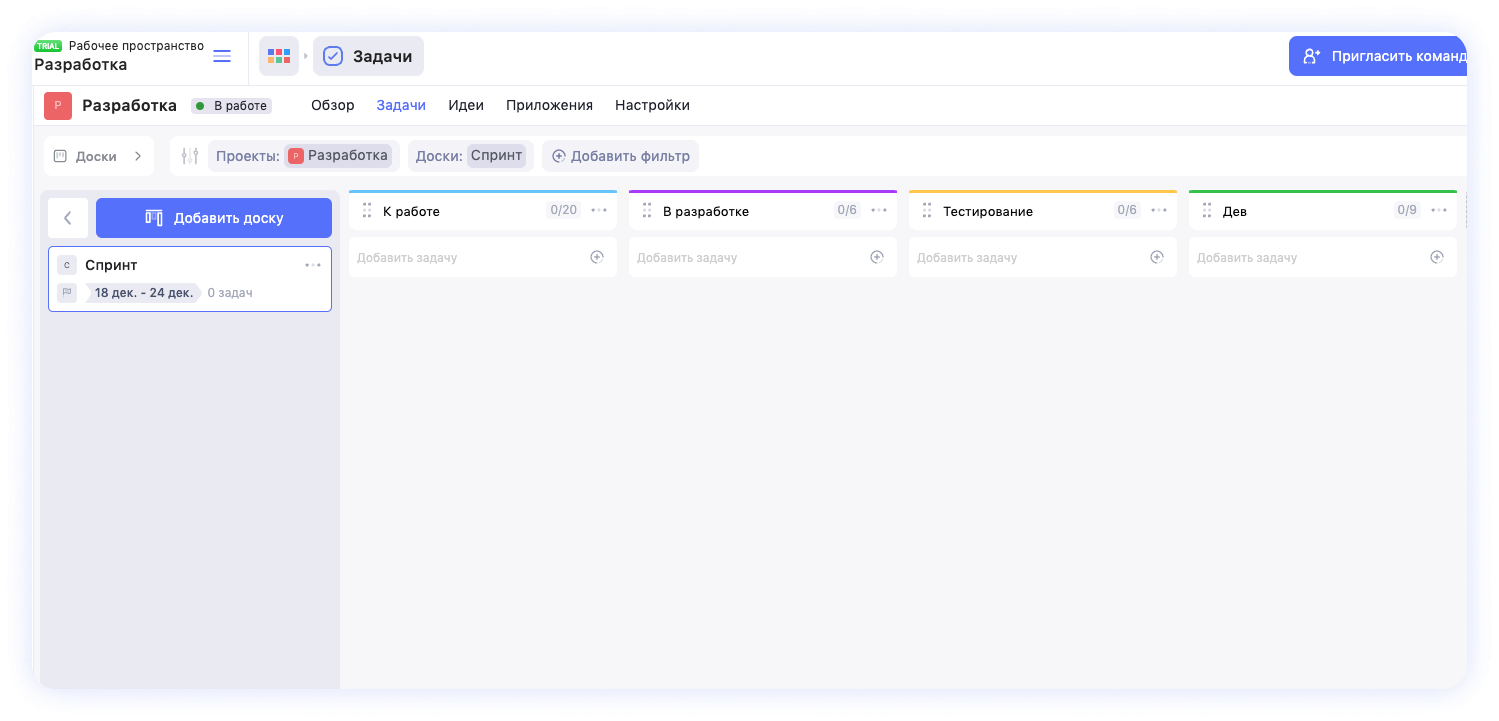Image resolution: width=1499 pixels, height=721 pixels.
Task: Expand the Доски panel chevron
Action: click(x=138, y=156)
